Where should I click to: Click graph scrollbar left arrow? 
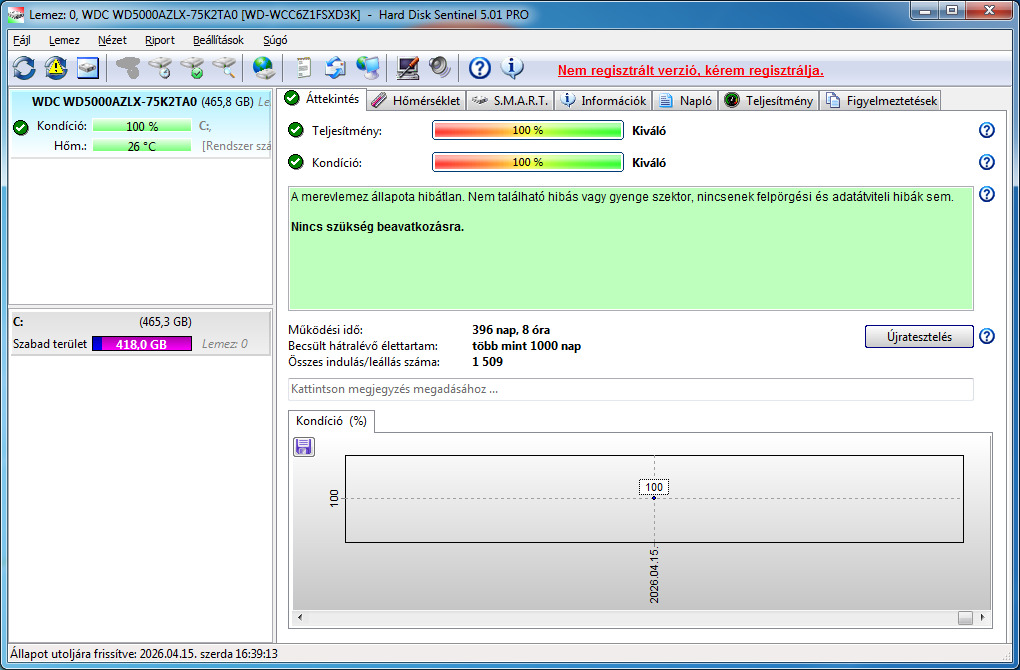pyautogui.click(x=300, y=617)
